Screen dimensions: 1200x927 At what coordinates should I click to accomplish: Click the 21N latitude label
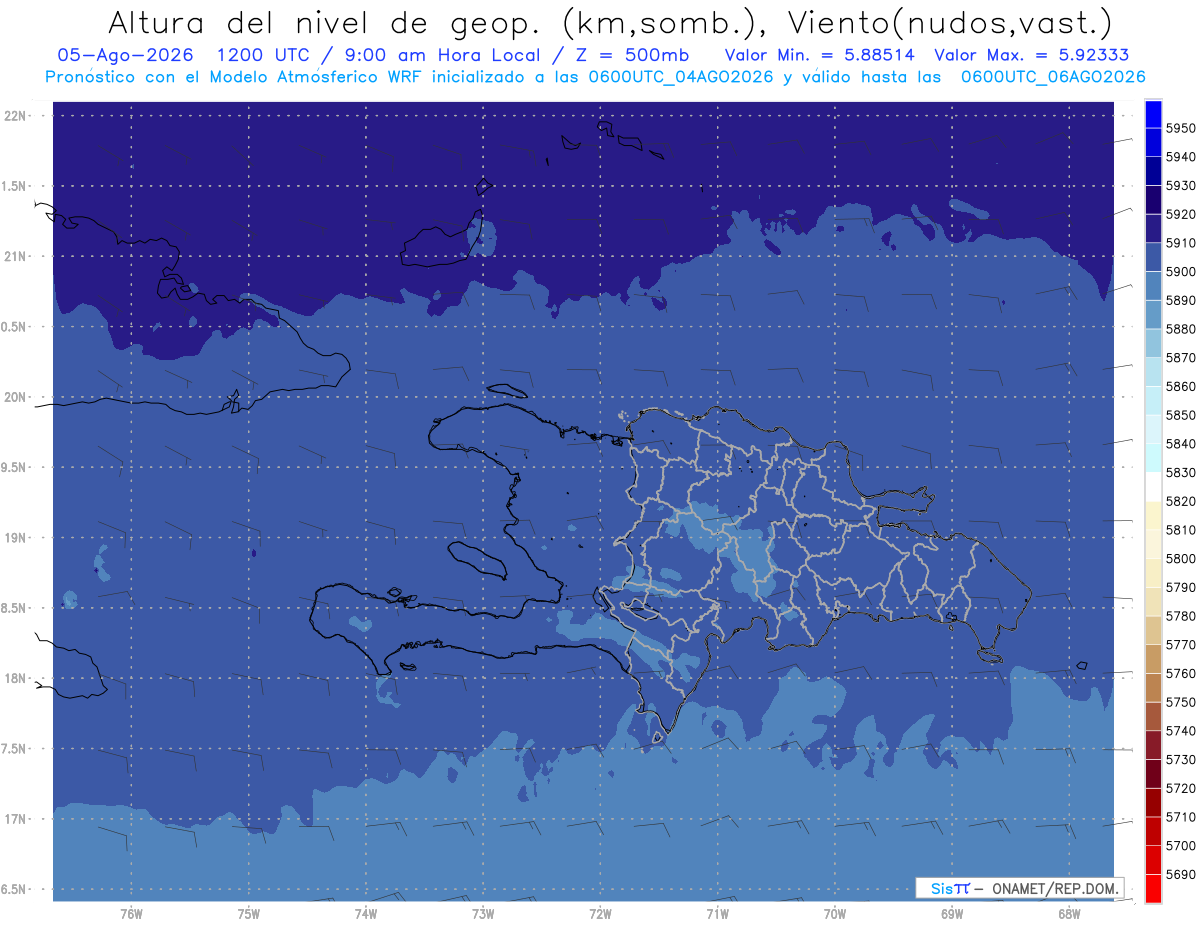tap(16, 256)
